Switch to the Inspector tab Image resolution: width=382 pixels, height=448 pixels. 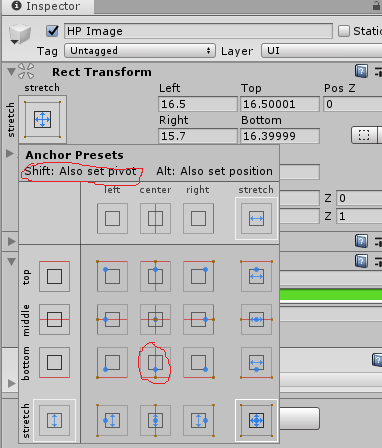click(x=47, y=6)
